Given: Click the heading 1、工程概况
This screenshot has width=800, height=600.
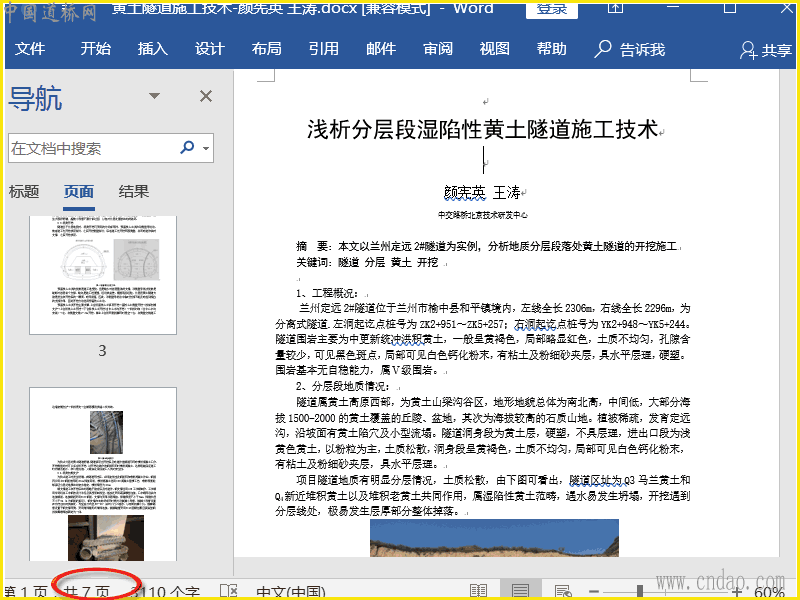Looking at the screenshot, I should (327, 293).
